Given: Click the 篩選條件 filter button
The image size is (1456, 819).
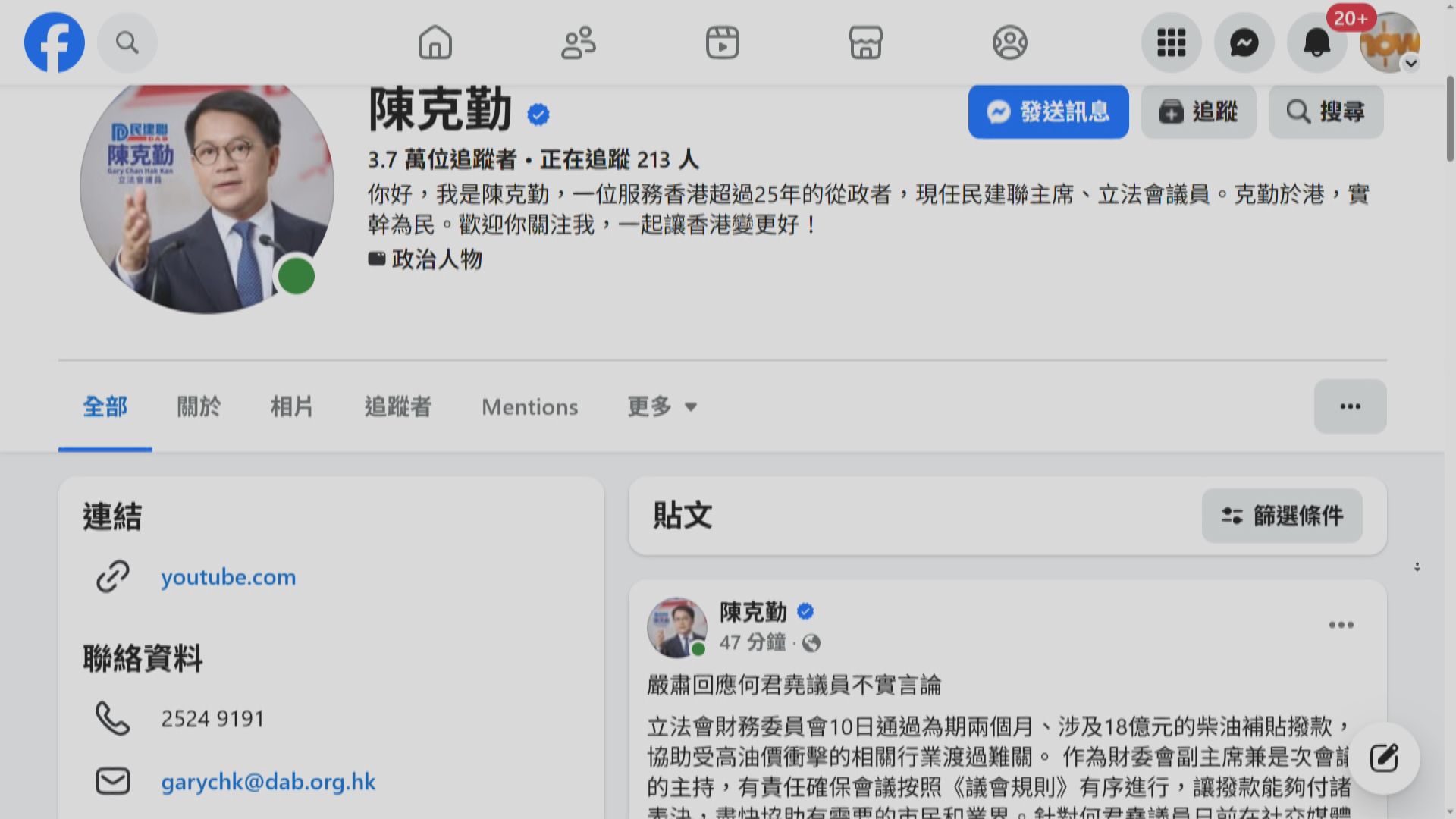Looking at the screenshot, I should click(1282, 516).
